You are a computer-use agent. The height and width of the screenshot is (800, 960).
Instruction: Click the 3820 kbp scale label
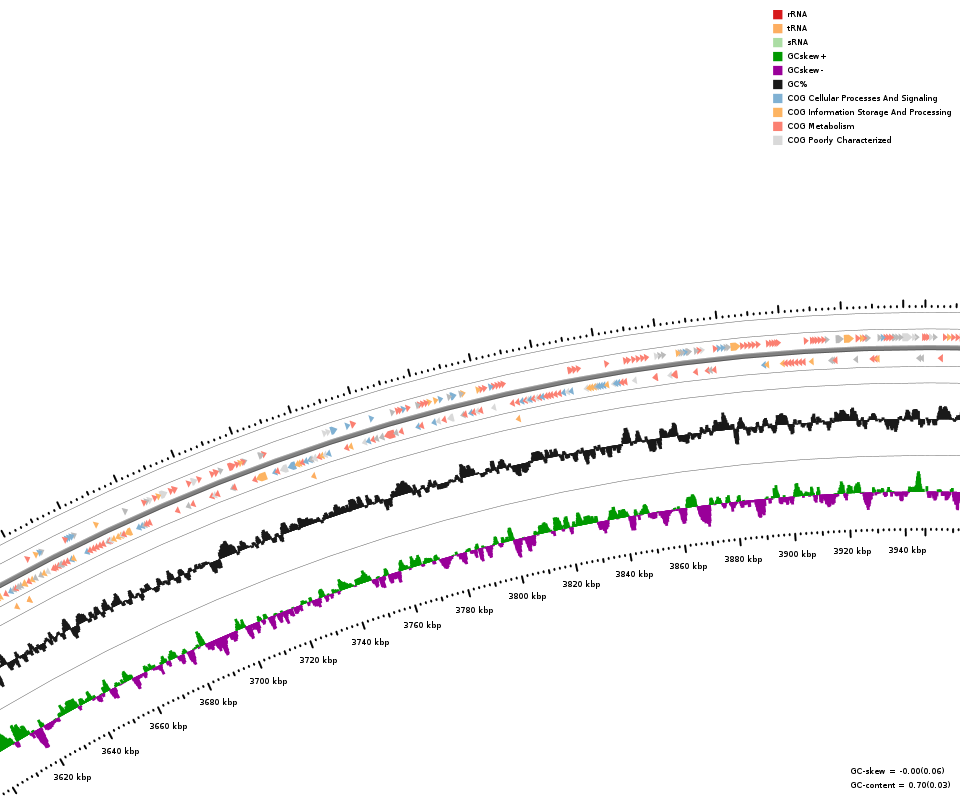click(582, 584)
